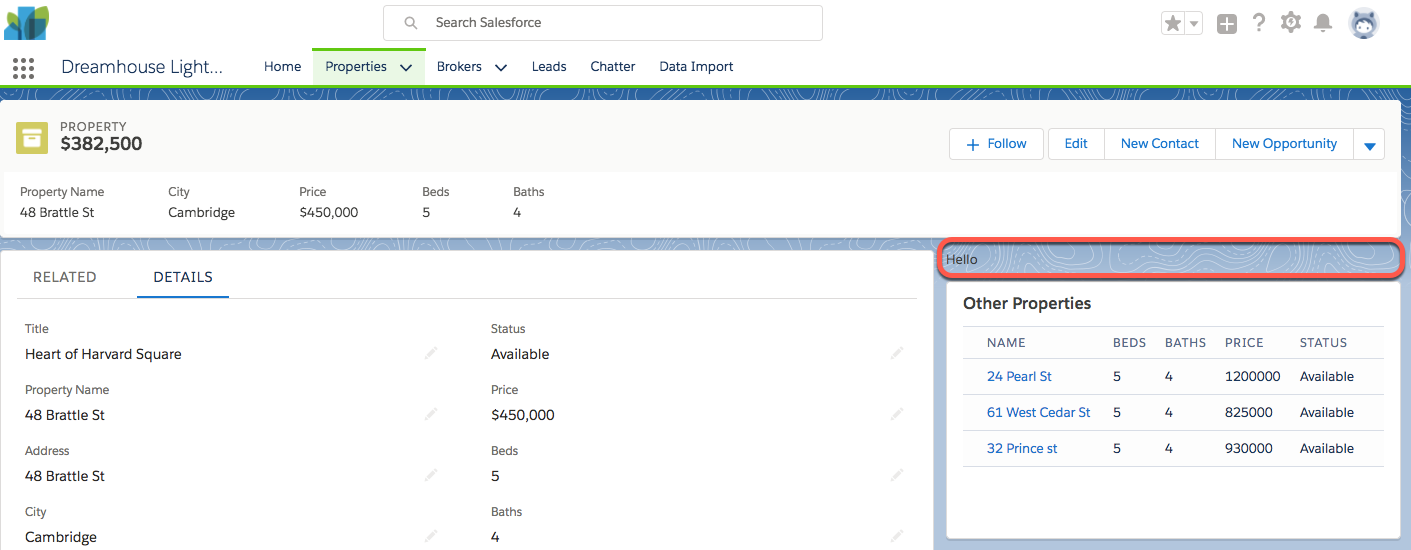Open the Global Actions plus icon
This screenshot has width=1411, height=550.
point(1227,24)
